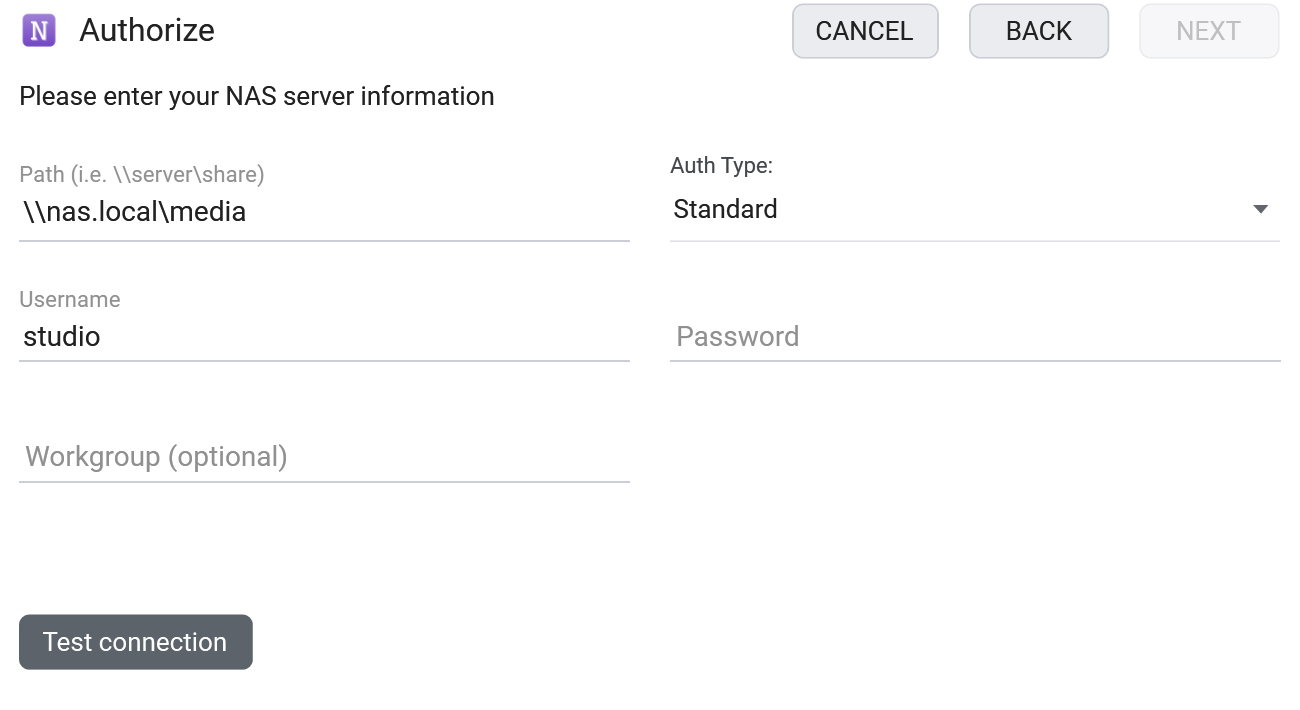
Task: Click the \\nas.local\media path text
Action: (134, 212)
